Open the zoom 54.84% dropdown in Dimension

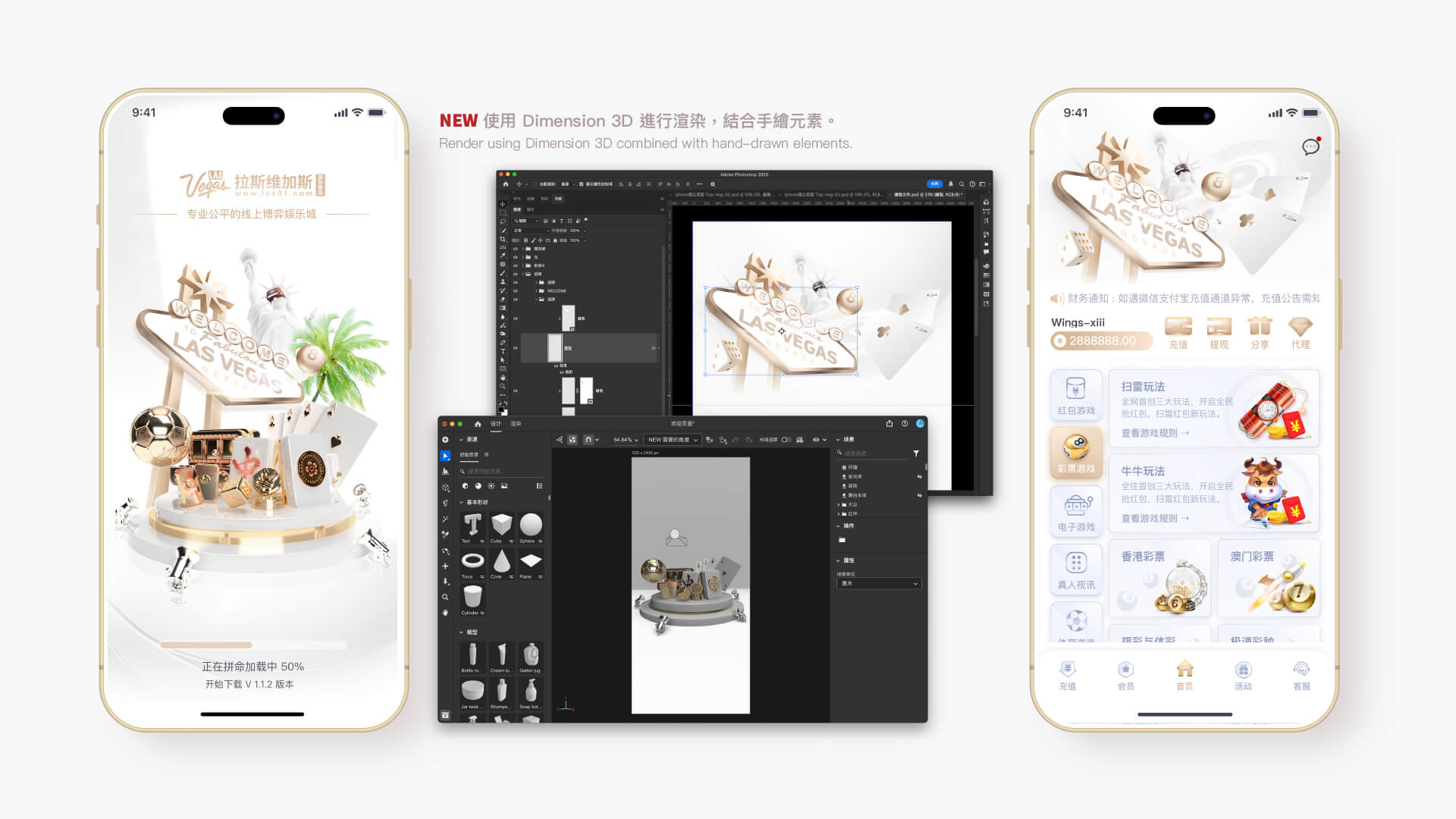click(x=626, y=440)
